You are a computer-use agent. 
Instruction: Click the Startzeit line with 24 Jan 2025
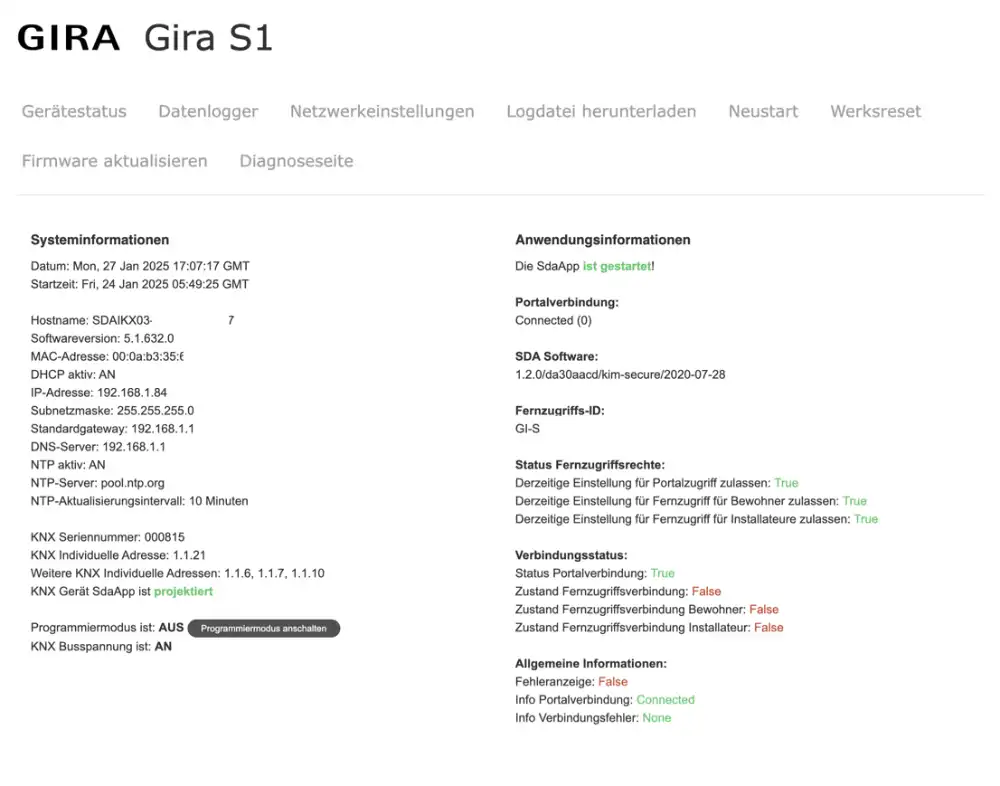[x=140, y=284]
